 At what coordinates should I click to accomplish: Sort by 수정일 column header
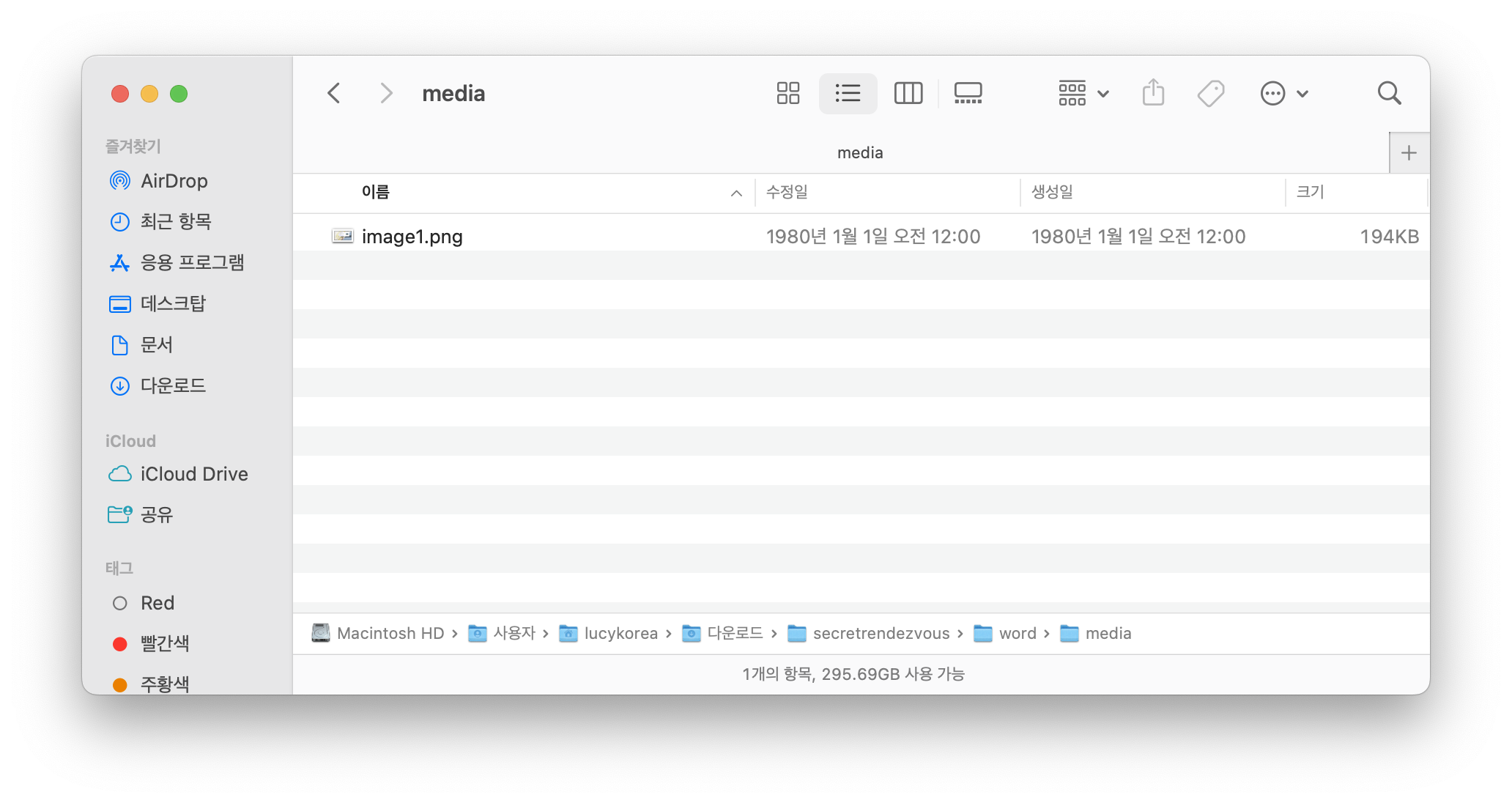(x=787, y=192)
